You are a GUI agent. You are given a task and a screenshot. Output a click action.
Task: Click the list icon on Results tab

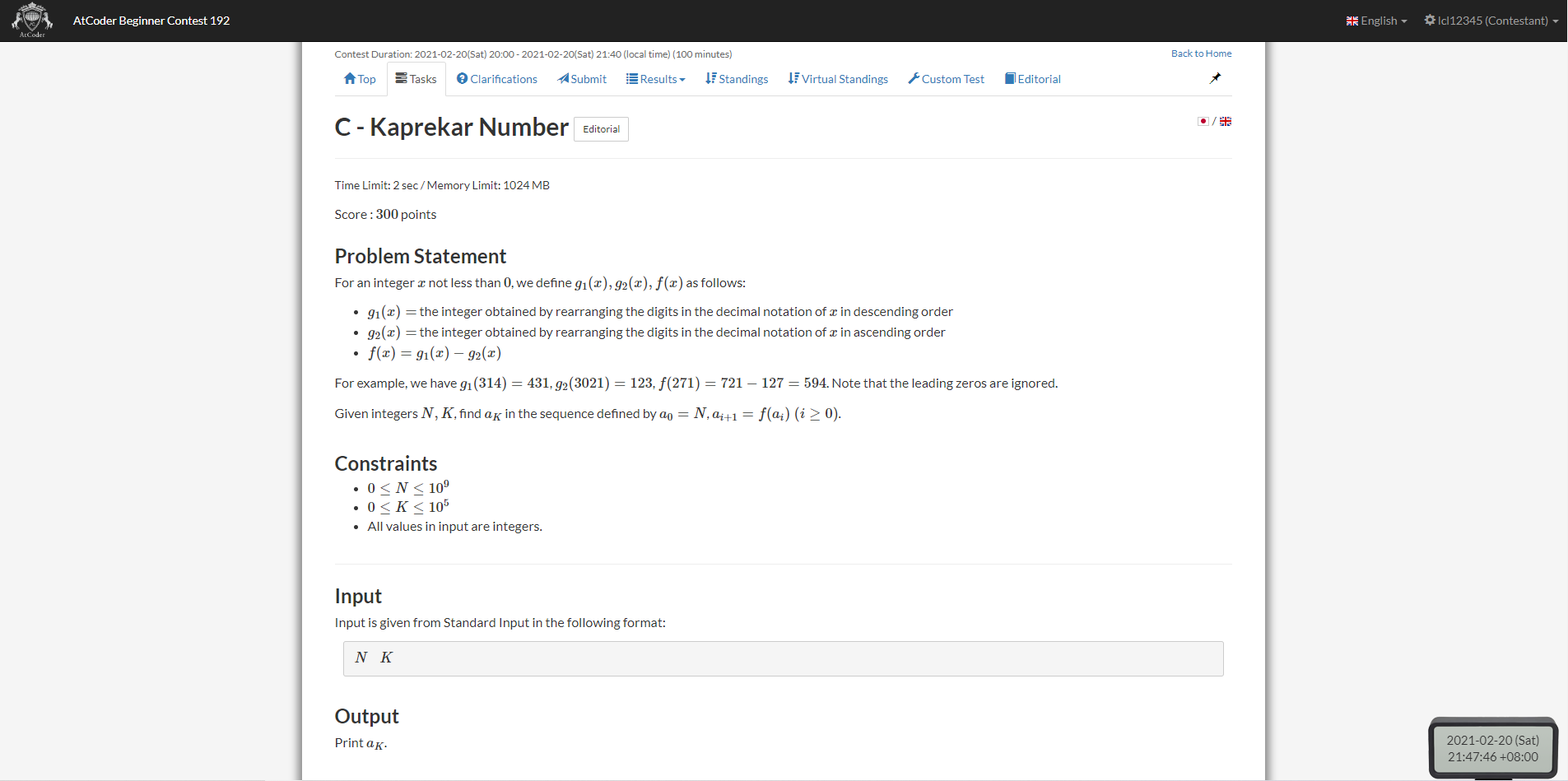[632, 79]
